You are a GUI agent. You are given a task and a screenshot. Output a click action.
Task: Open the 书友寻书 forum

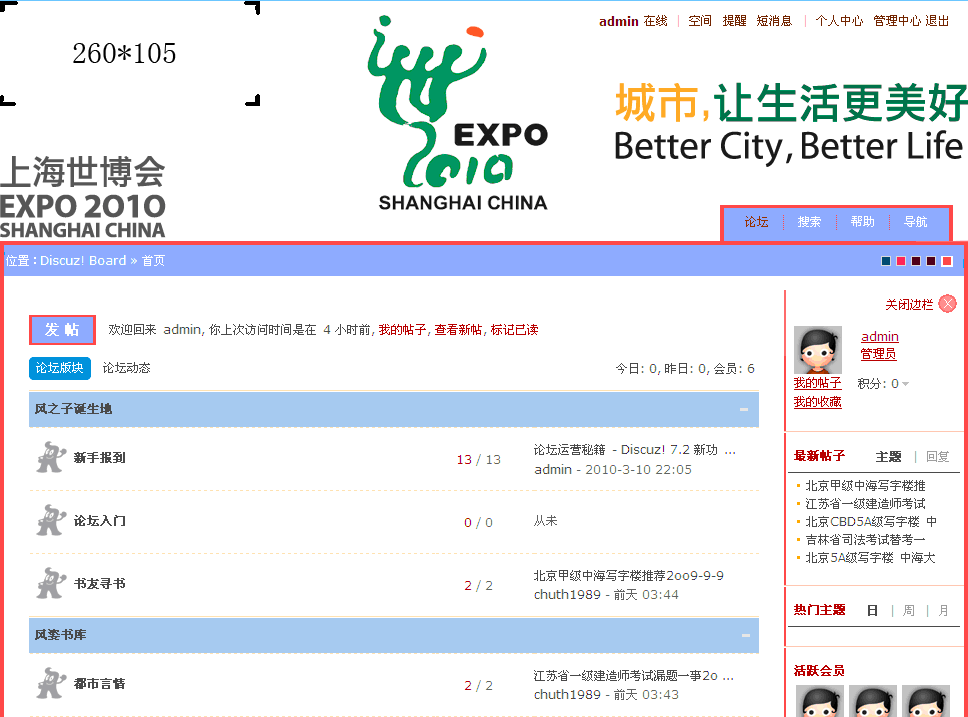tap(99, 584)
